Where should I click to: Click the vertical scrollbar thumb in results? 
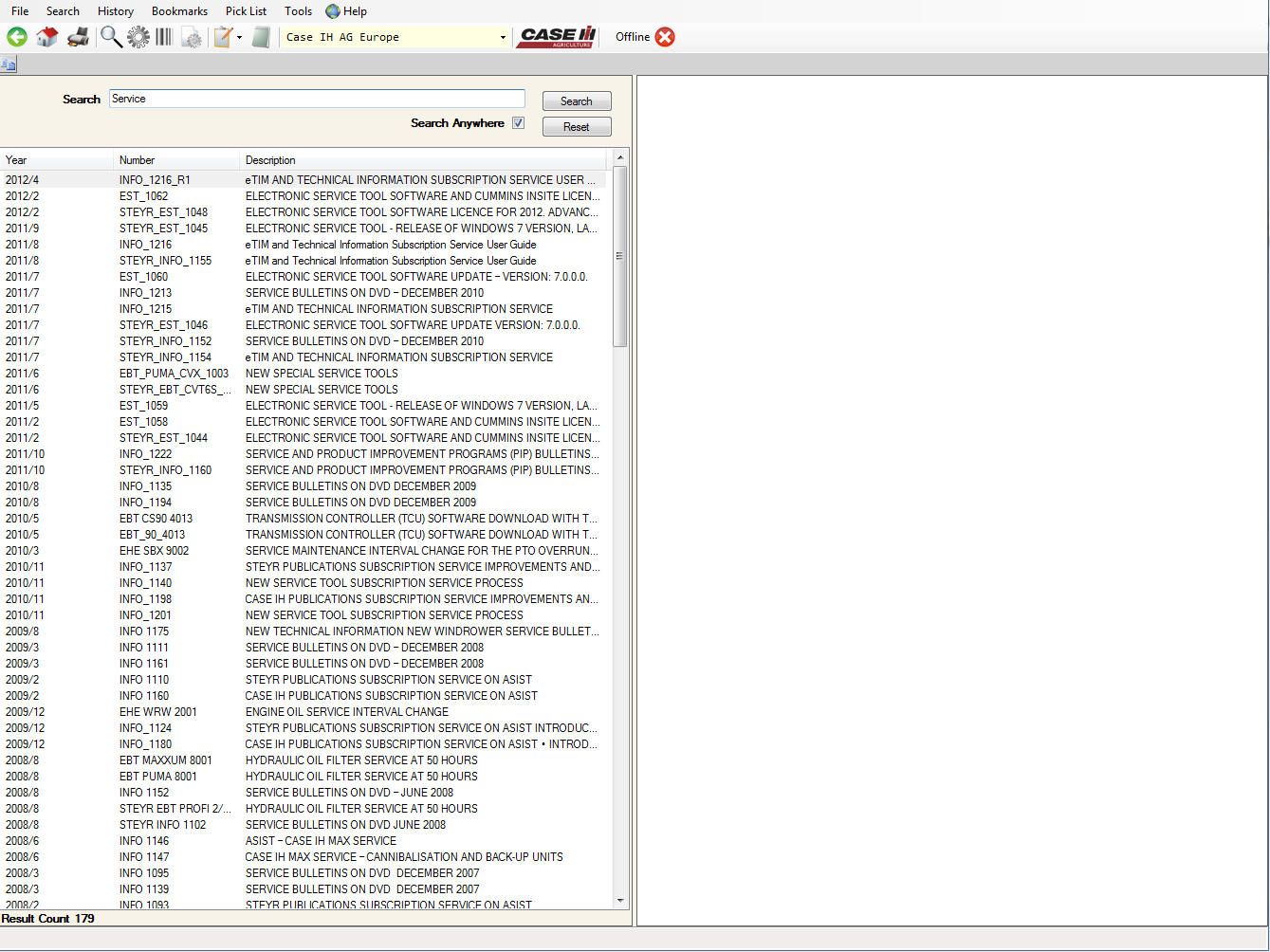point(620,256)
